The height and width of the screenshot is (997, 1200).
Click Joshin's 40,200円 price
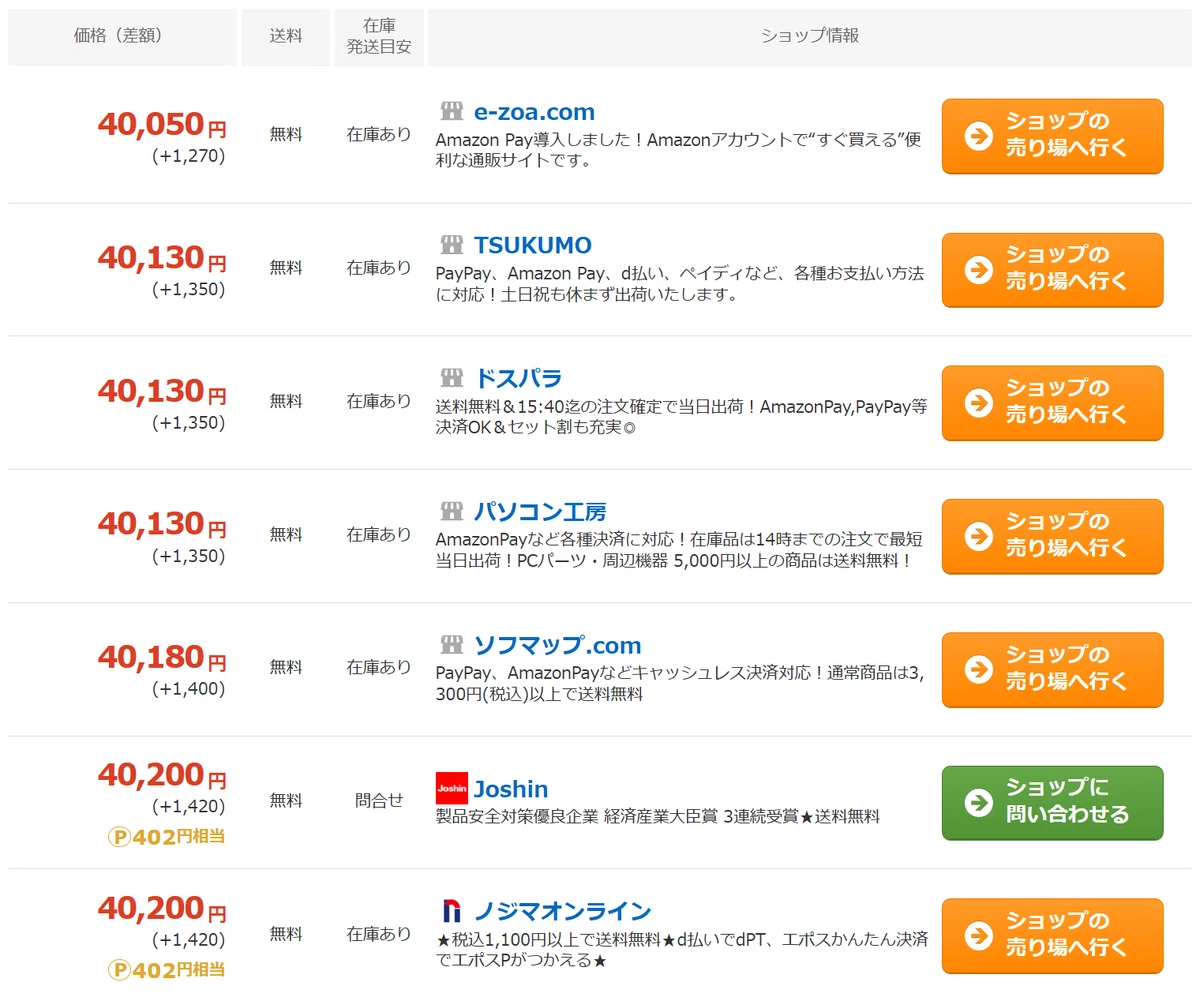pos(162,775)
